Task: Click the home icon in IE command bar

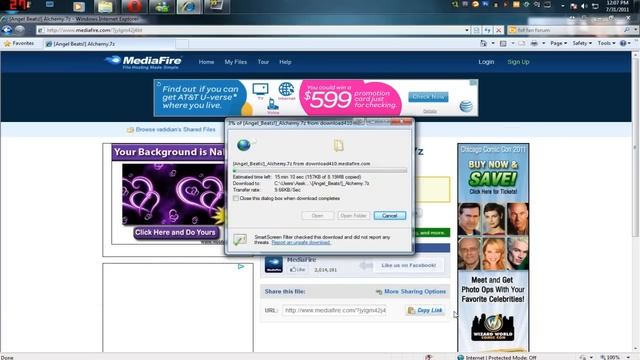Action: 483,43
